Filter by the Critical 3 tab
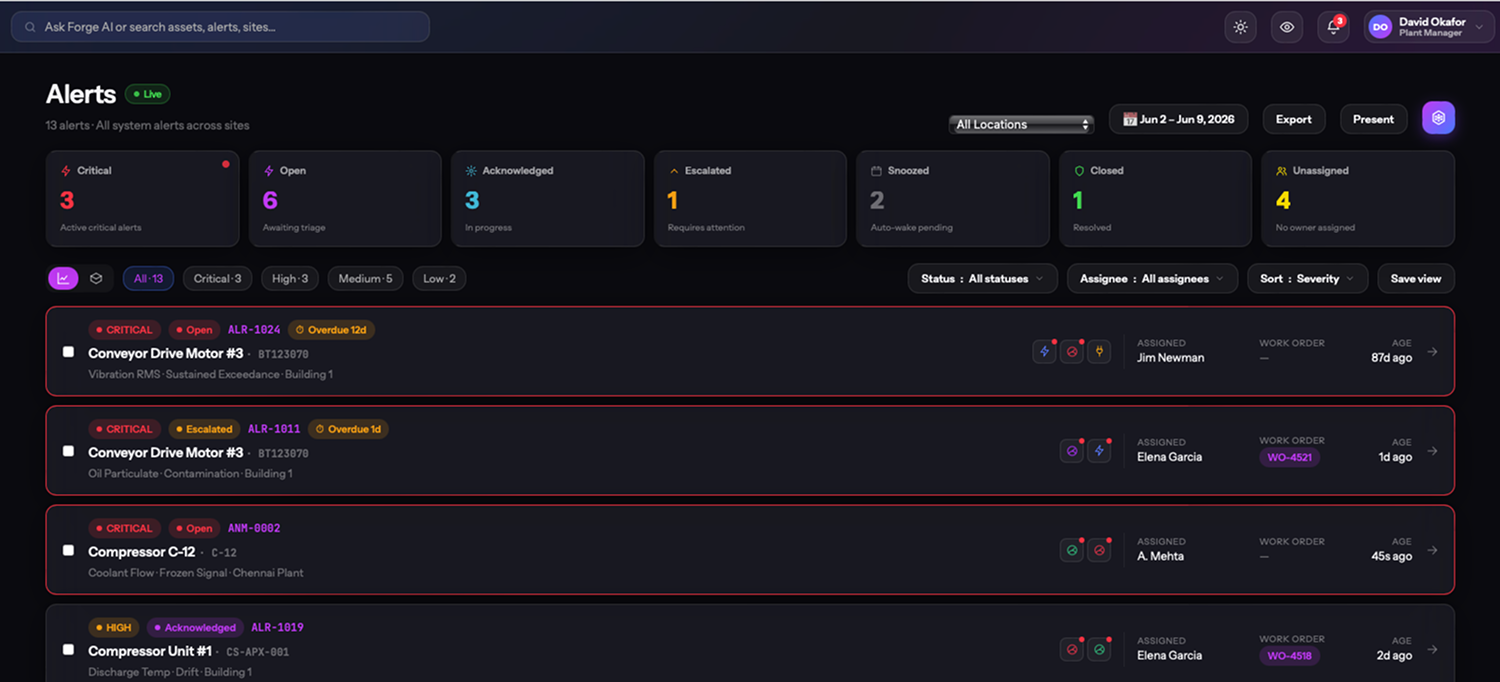Viewport: 1500px width, 682px height. click(x=217, y=279)
